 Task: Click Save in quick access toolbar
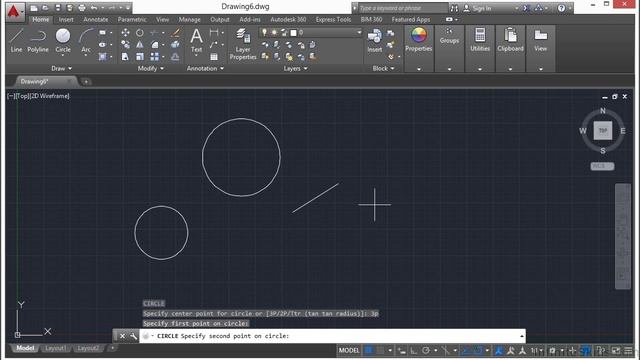click(x=58, y=8)
